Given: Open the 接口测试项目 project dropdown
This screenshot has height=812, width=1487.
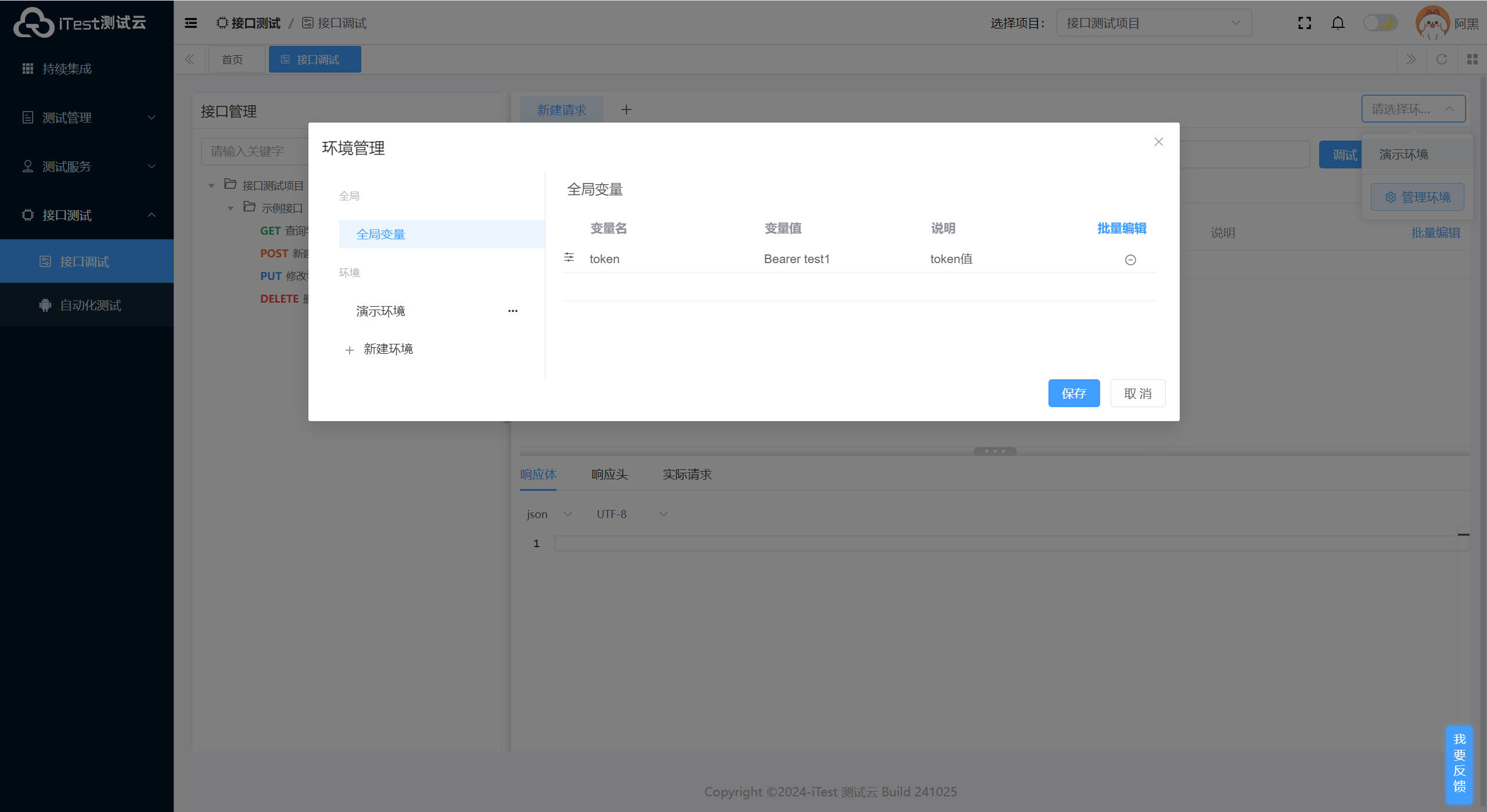Looking at the screenshot, I should 1153,23.
